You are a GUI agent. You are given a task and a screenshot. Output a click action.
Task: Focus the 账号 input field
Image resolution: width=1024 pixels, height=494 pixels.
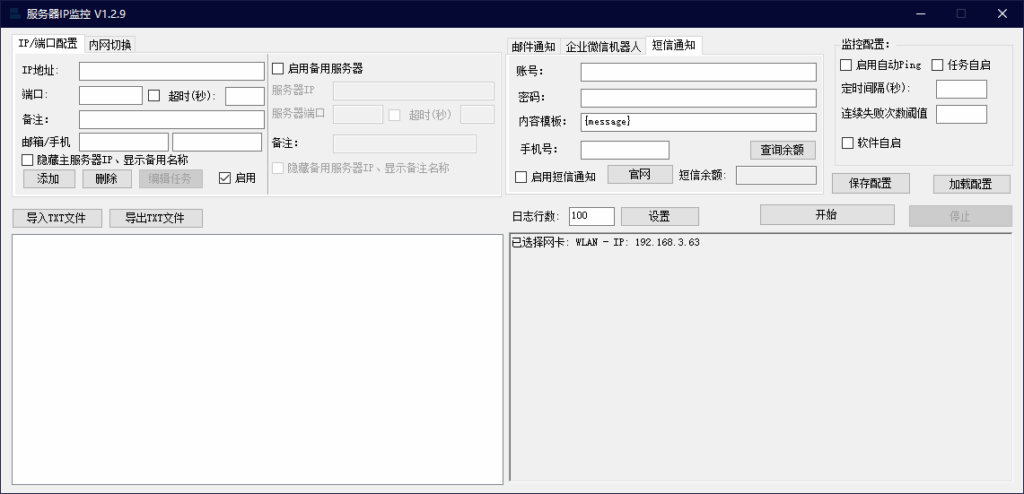pyautogui.click(x=698, y=72)
